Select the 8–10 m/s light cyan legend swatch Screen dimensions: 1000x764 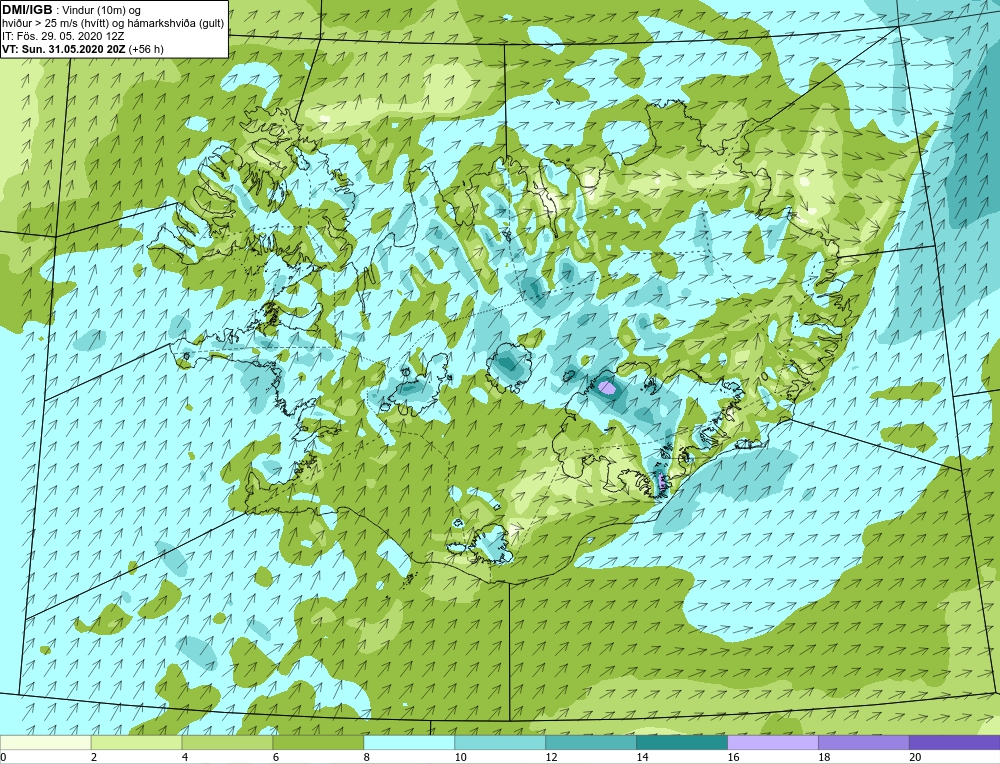tap(409, 743)
